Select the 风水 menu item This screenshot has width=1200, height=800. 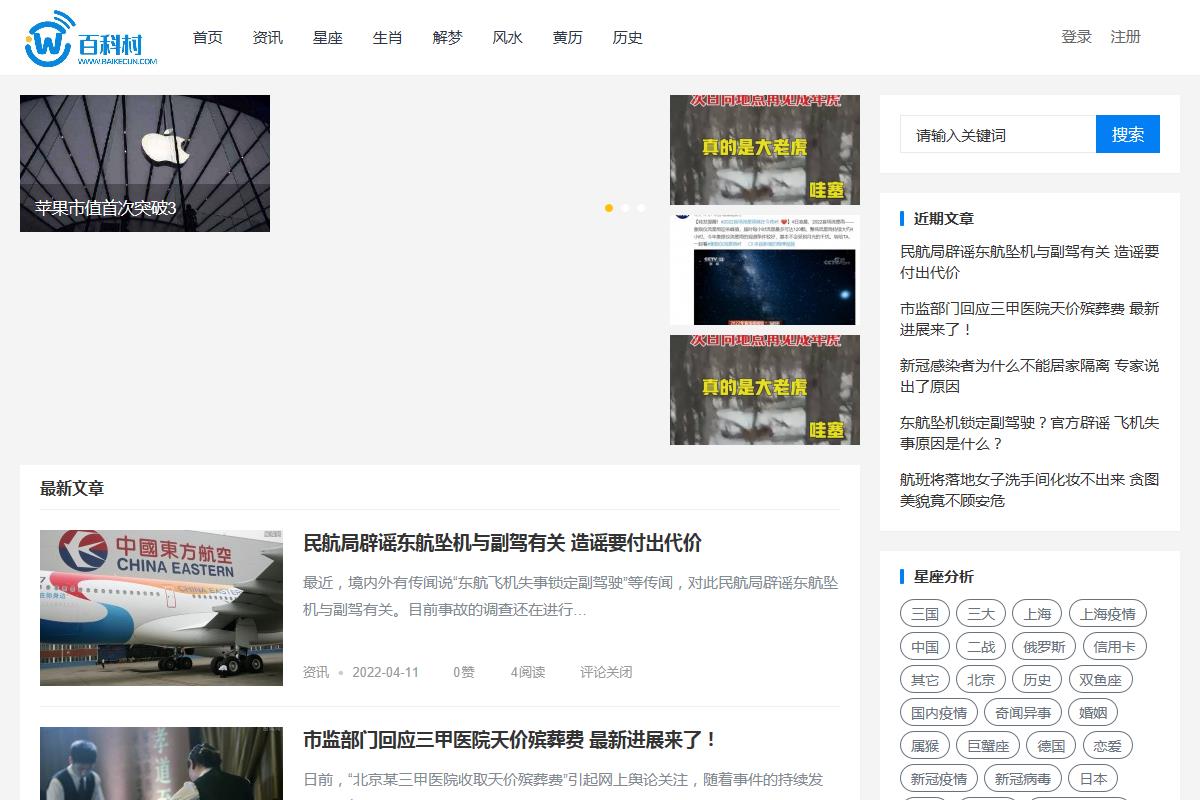coord(508,37)
